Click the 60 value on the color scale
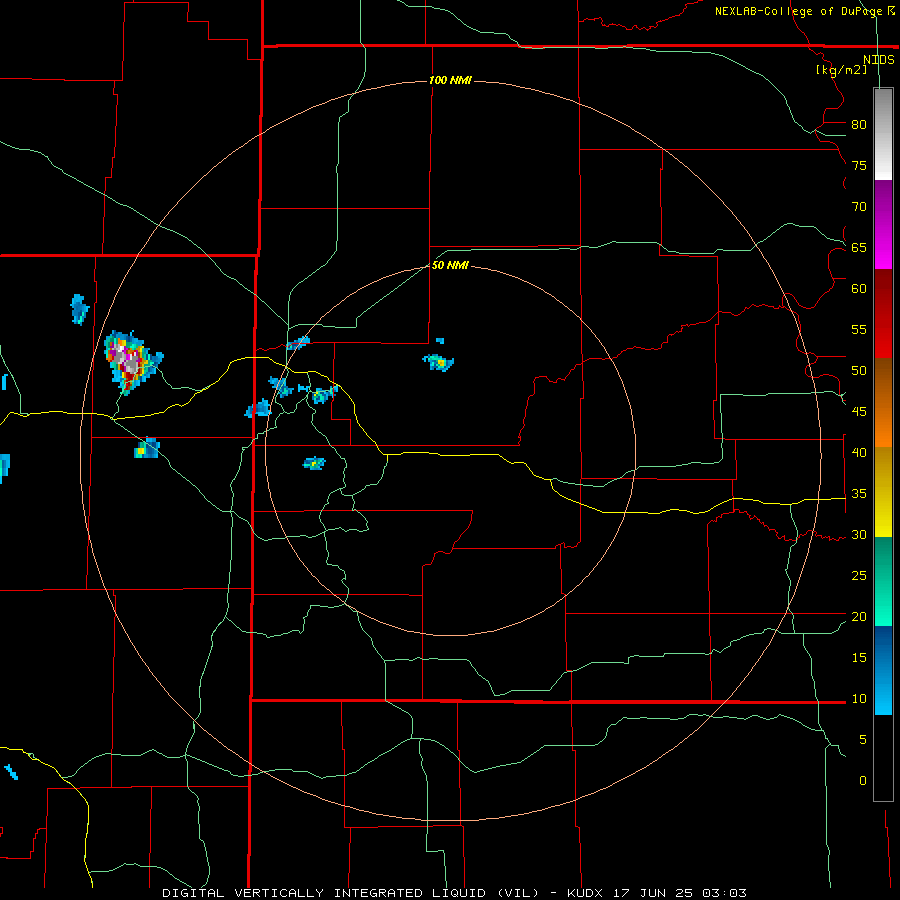 pos(859,289)
